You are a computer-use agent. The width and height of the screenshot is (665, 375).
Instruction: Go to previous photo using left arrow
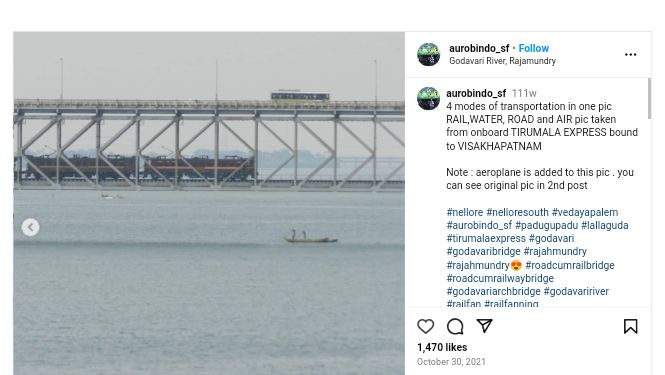(x=31, y=227)
